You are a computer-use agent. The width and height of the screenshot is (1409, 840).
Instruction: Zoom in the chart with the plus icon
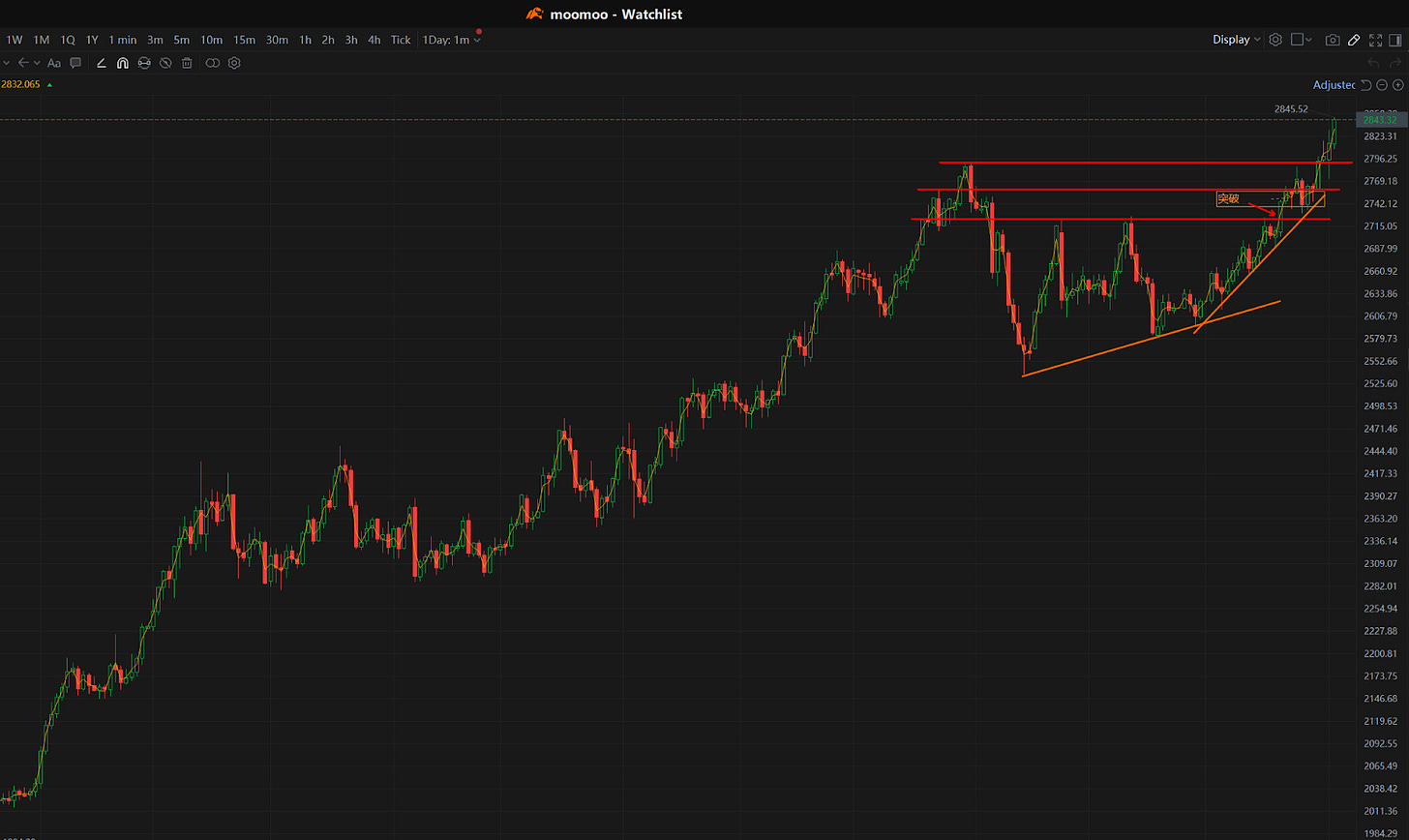click(1397, 85)
